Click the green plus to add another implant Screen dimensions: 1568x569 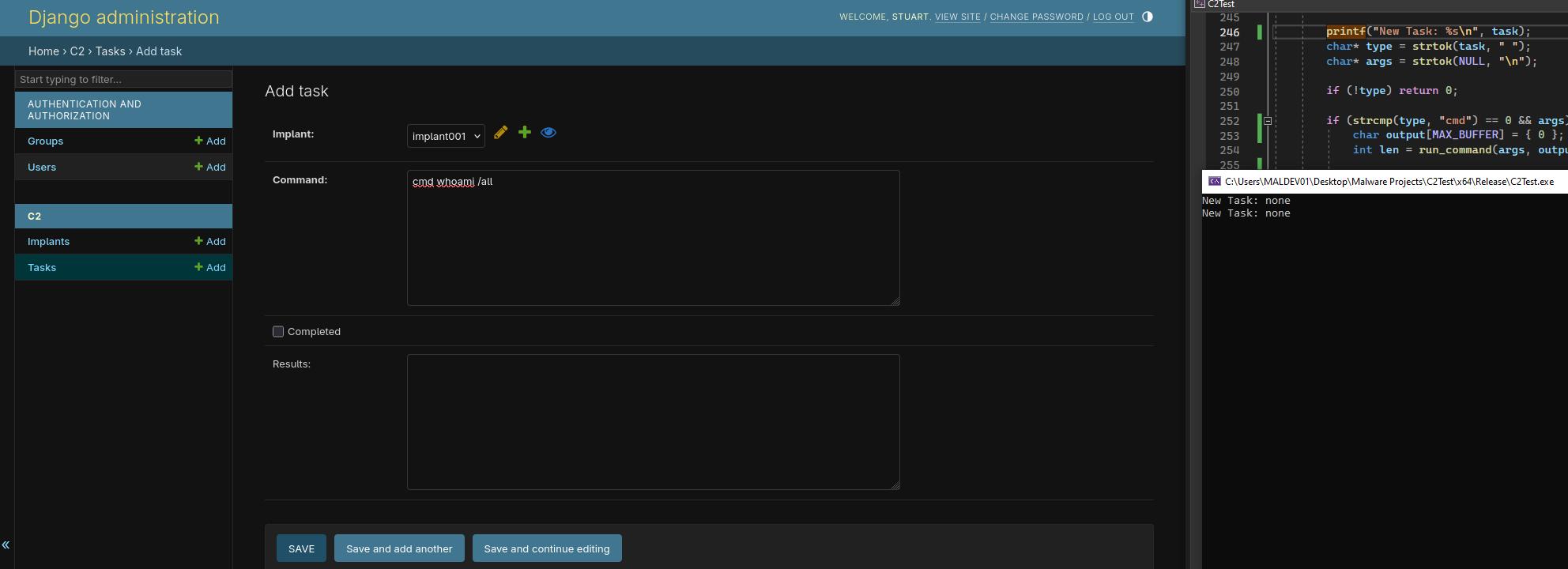(x=524, y=133)
